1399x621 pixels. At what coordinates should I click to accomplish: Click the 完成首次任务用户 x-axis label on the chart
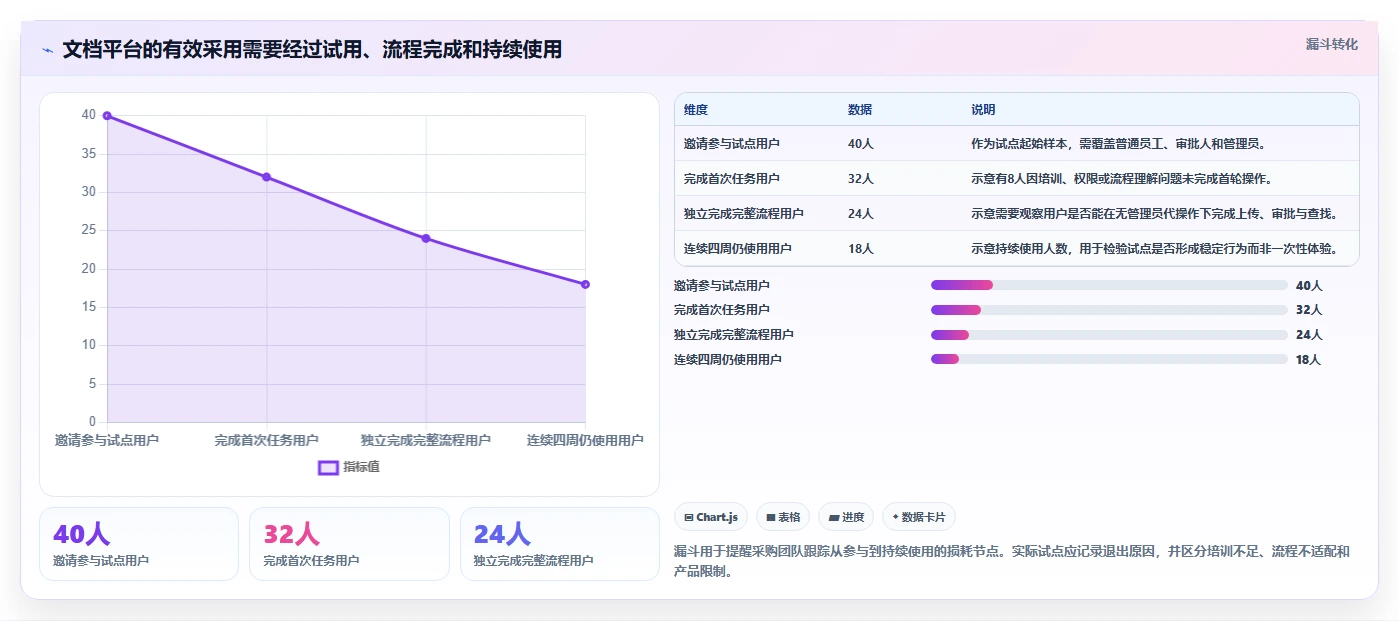[266, 440]
